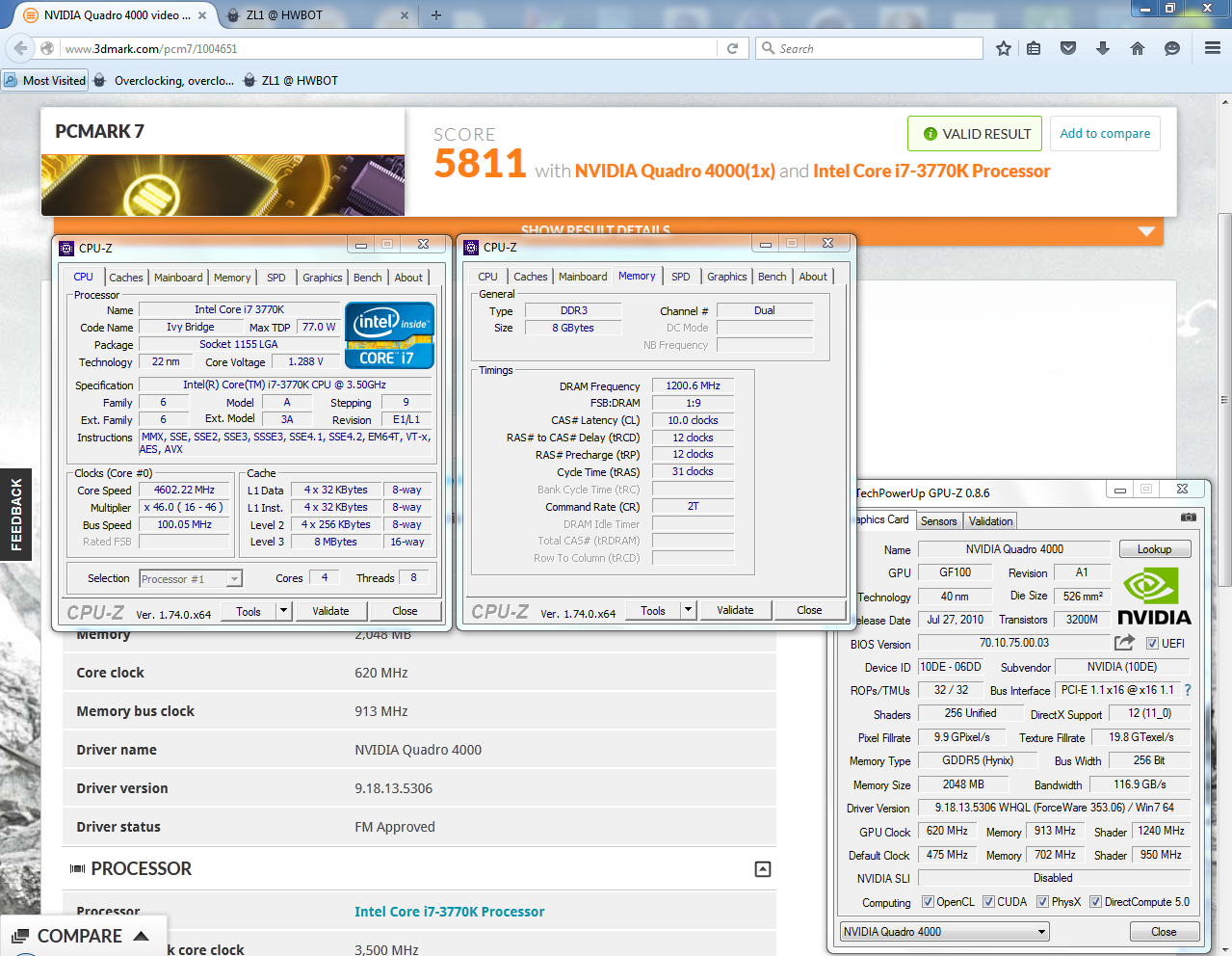Click Close button in GPU-Z window
Image resolution: width=1232 pixels, height=956 pixels.
click(1165, 932)
